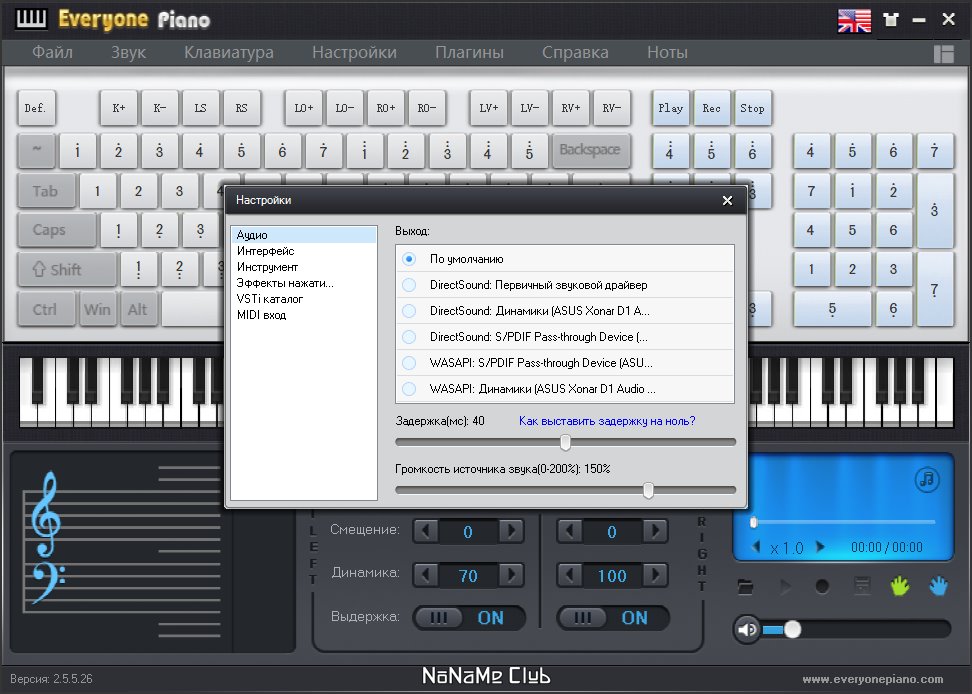
Task: Toggle the layout panel icon beside the menu bar
Action: coord(943,54)
